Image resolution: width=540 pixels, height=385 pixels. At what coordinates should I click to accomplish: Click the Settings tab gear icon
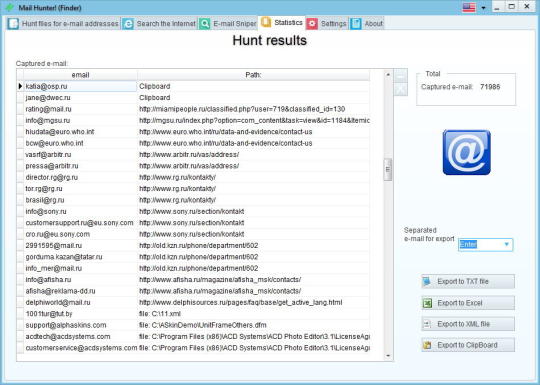(312, 24)
